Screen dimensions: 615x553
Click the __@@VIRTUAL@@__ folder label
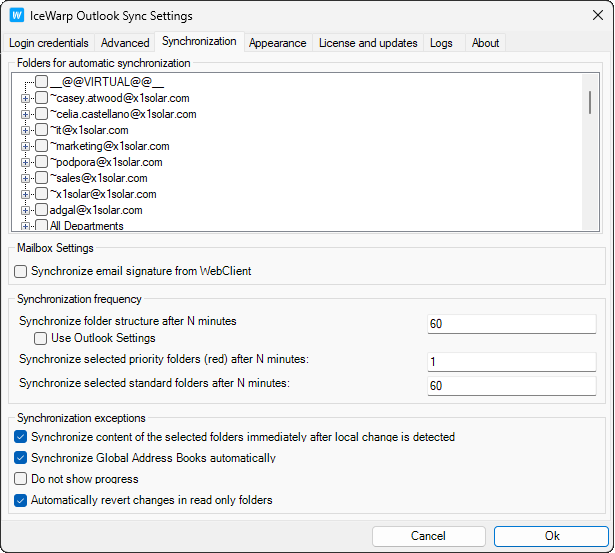pyautogui.click(x=107, y=82)
